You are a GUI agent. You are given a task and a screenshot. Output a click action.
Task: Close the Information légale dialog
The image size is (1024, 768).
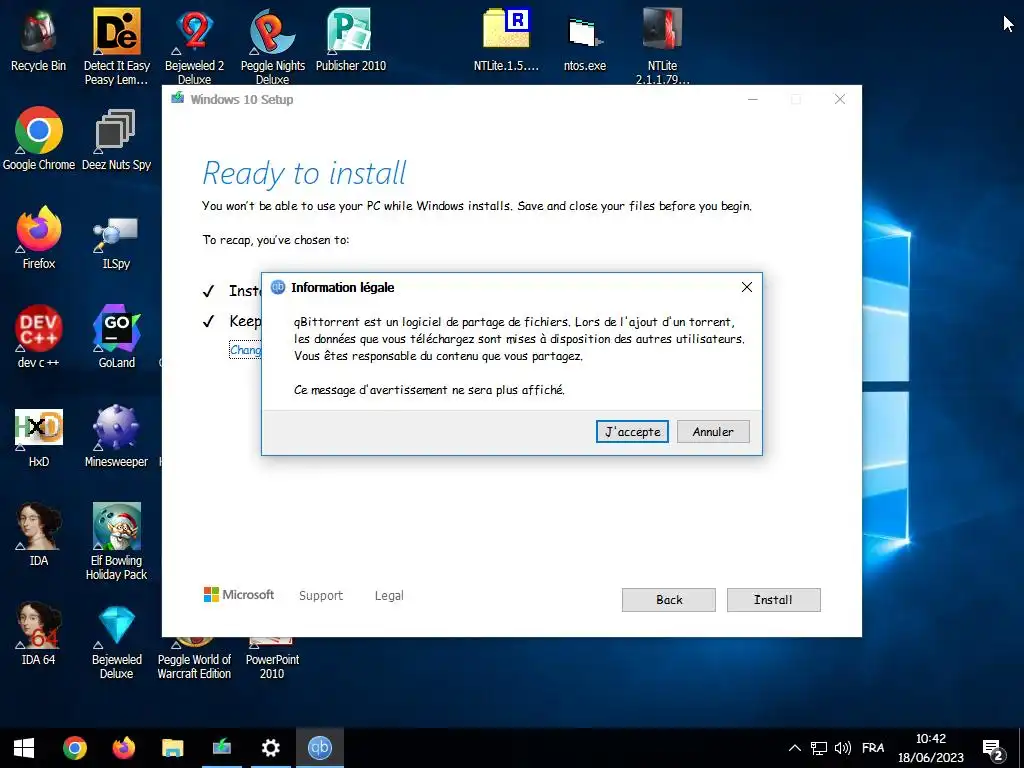pos(746,287)
